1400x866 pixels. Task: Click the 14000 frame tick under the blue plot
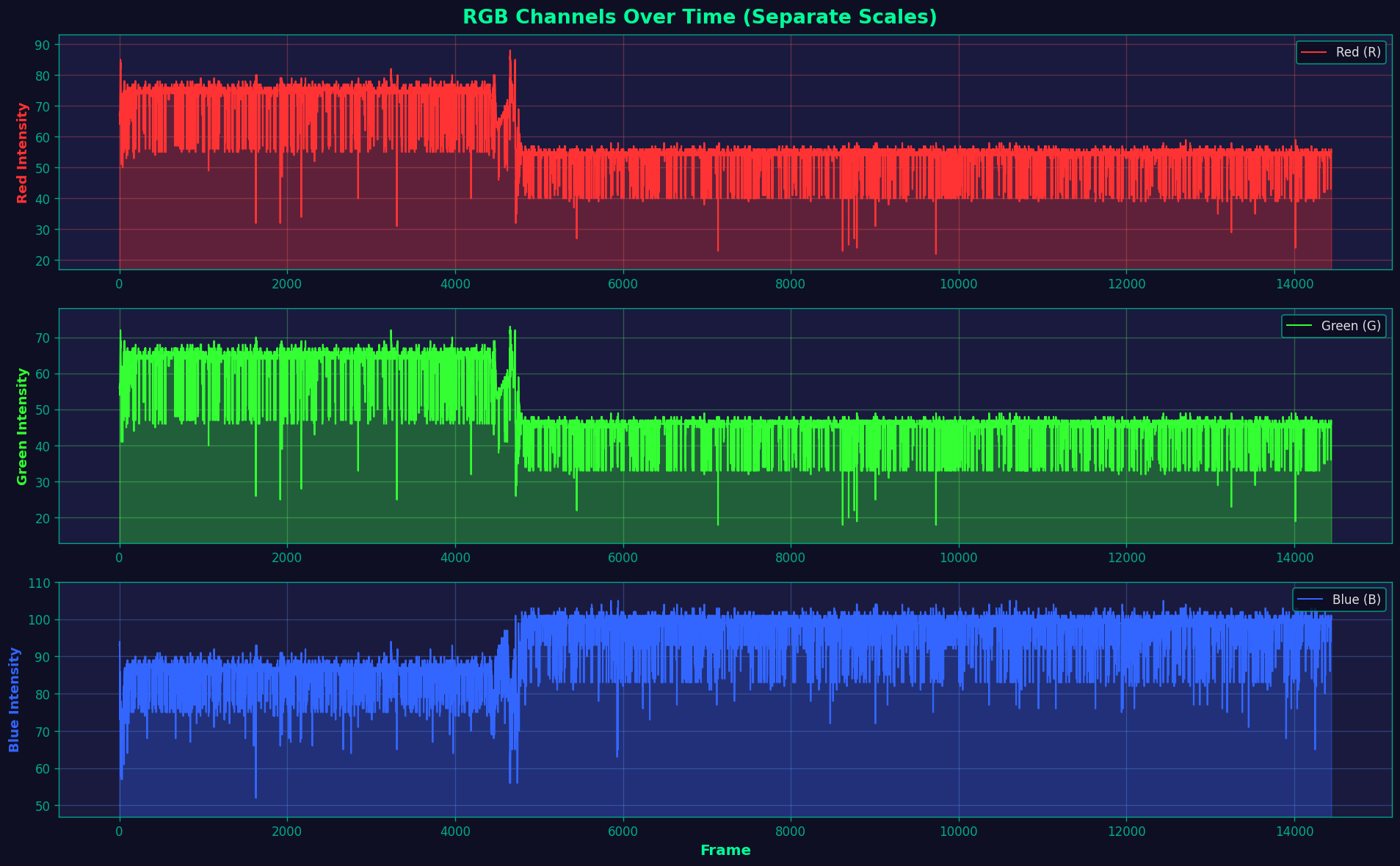(x=1294, y=832)
